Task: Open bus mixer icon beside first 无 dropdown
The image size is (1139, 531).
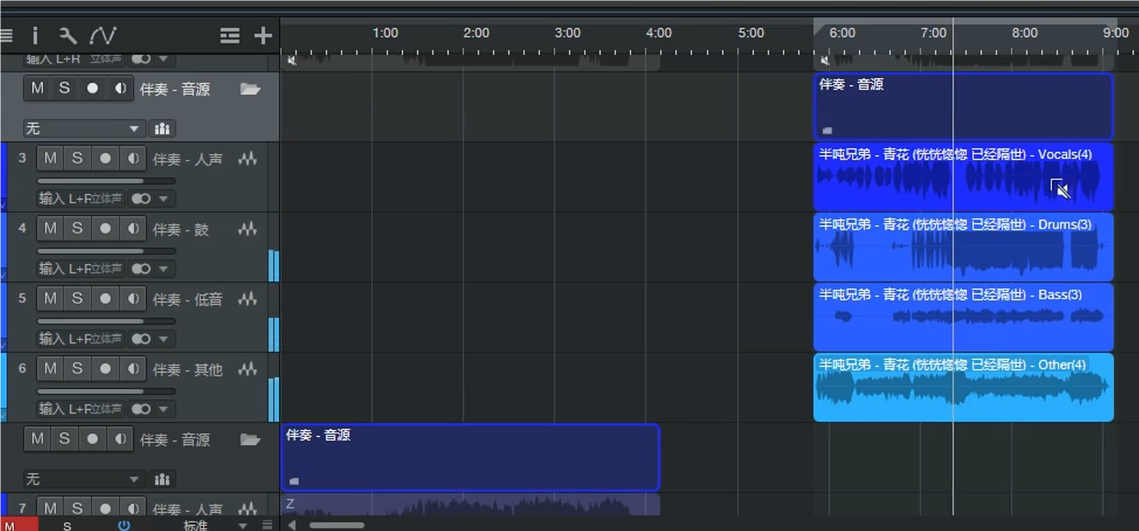Action: click(x=162, y=129)
